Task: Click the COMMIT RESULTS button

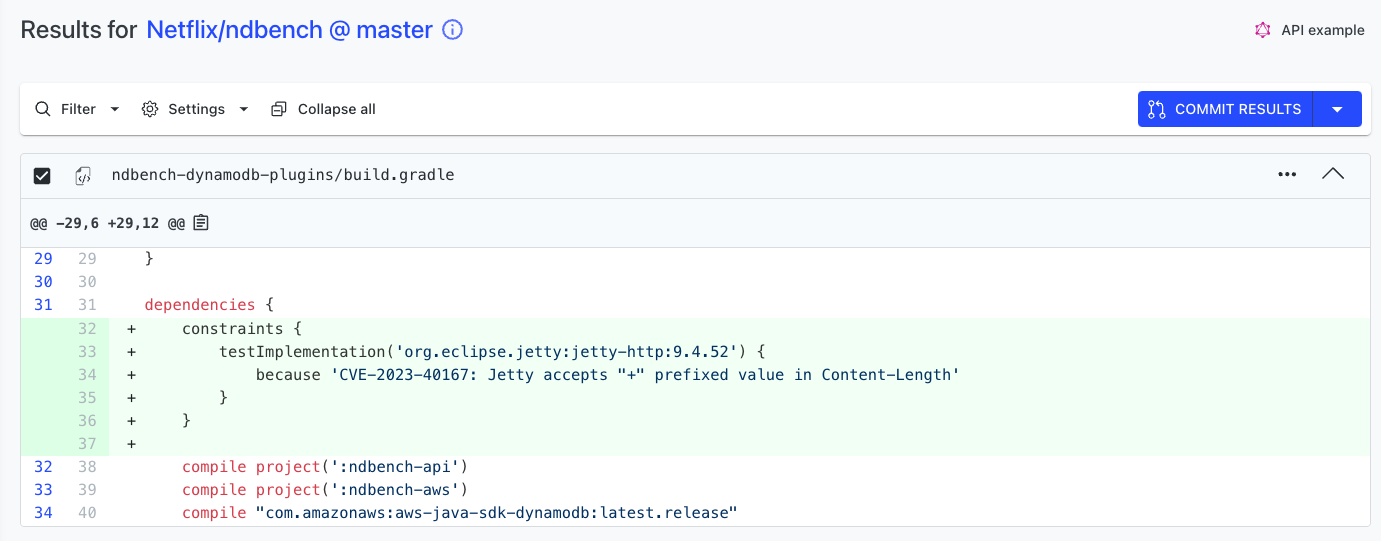Action: pyautogui.click(x=1225, y=109)
